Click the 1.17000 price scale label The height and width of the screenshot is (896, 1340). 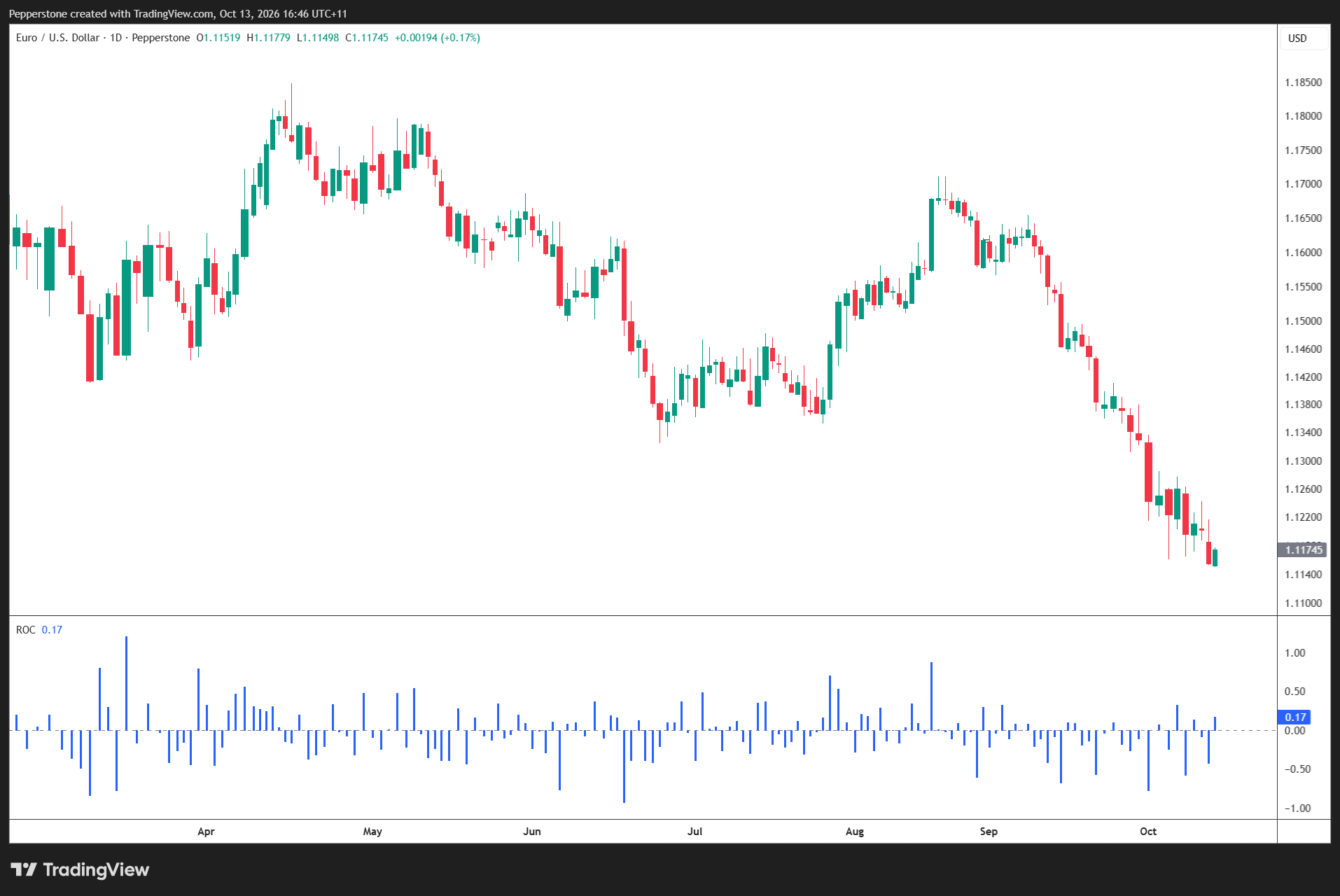click(1303, 184)
